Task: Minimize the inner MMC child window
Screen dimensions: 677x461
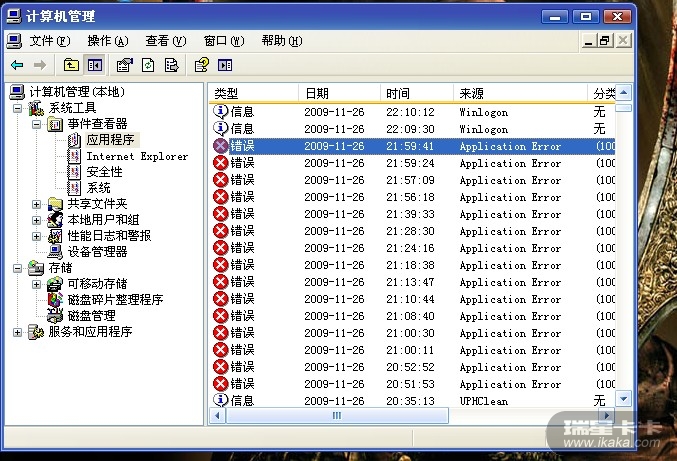Action: [588, 41]
